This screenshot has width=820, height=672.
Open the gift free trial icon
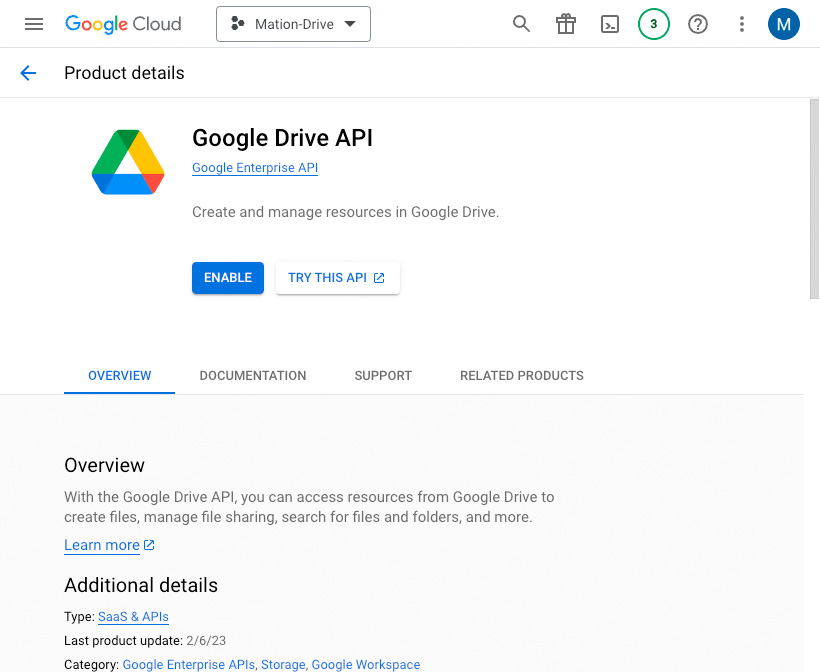pyautogui.click(x=566, y=24)
